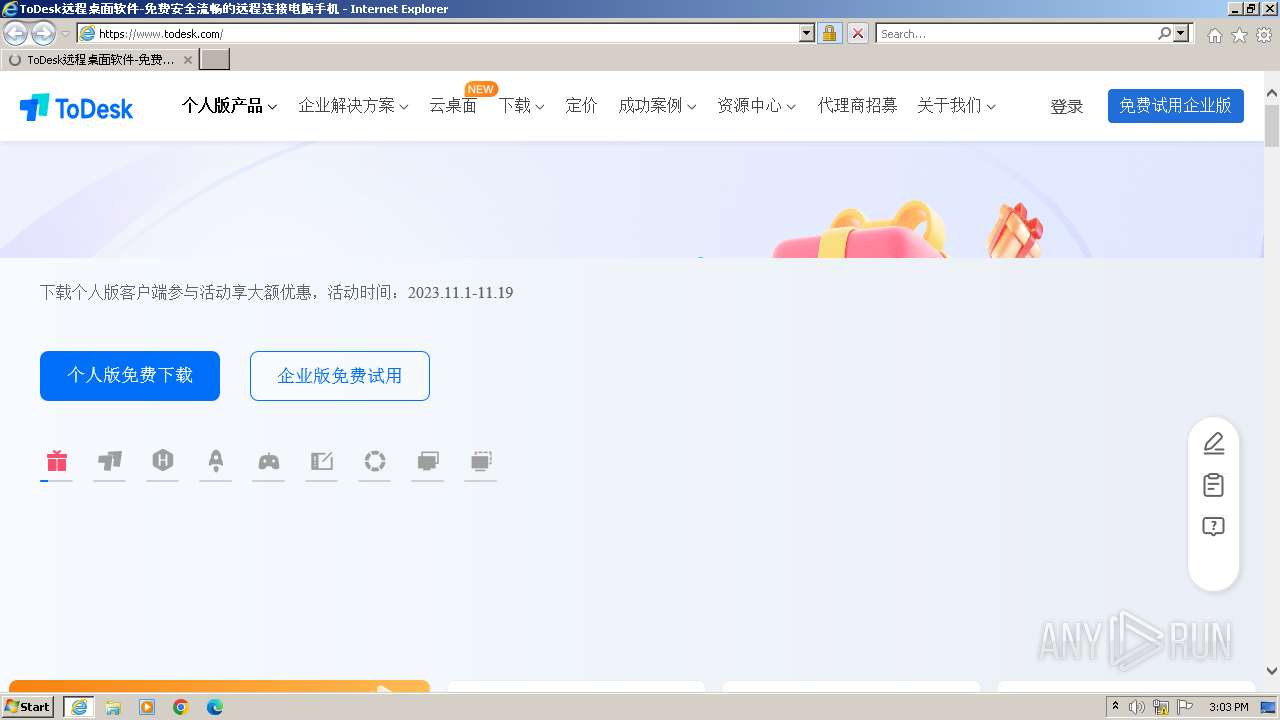Image resolution: width=1280 pixels, height=720 pixels.
Task: Open Favorites star icon
Action: [x=1239, y=35]
